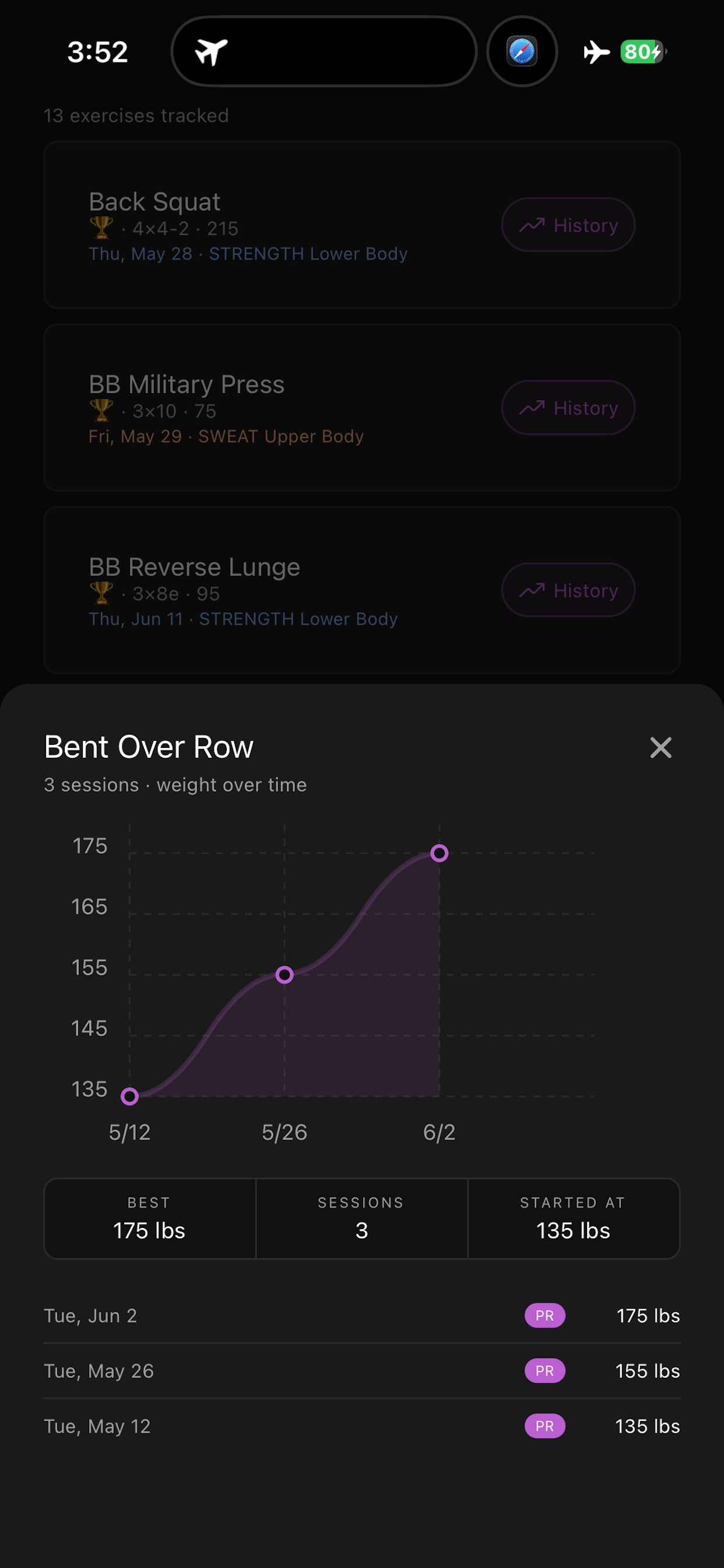Click the BB Military Press trophy icon

[101, 411]
